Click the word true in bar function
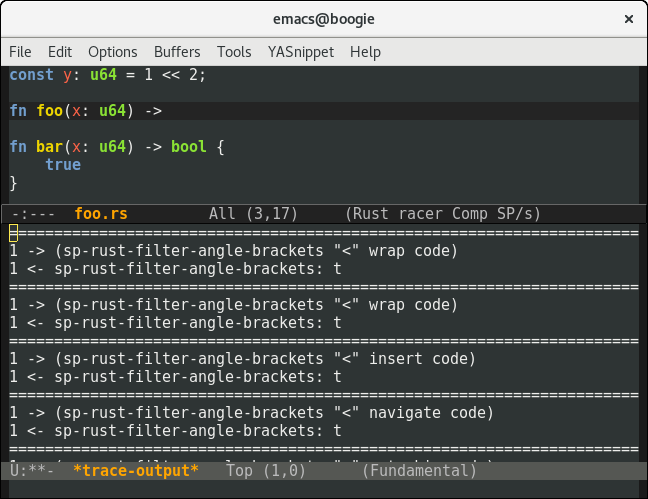 63,165
